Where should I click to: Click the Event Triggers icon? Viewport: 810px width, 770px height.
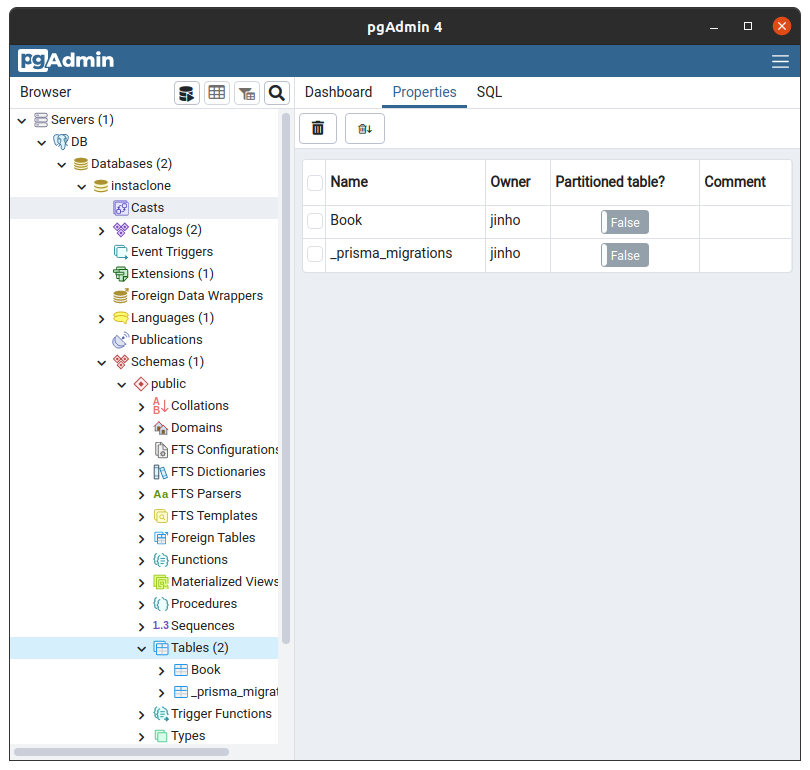(x=120, y=252)
